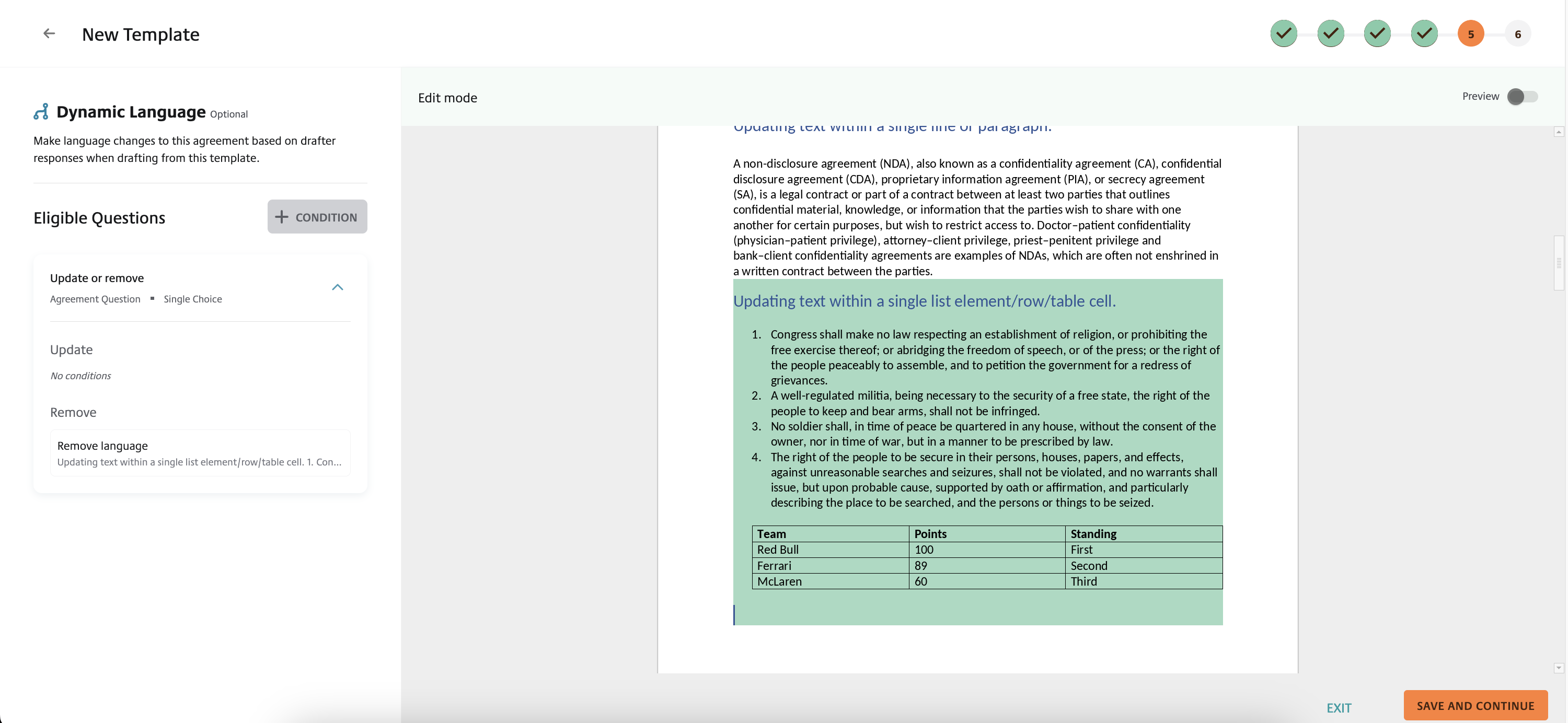Click the 'First' standing cell
The height and width of the screenshot is (723, 1568).
pyautogui.click(x=1144, y=550)
